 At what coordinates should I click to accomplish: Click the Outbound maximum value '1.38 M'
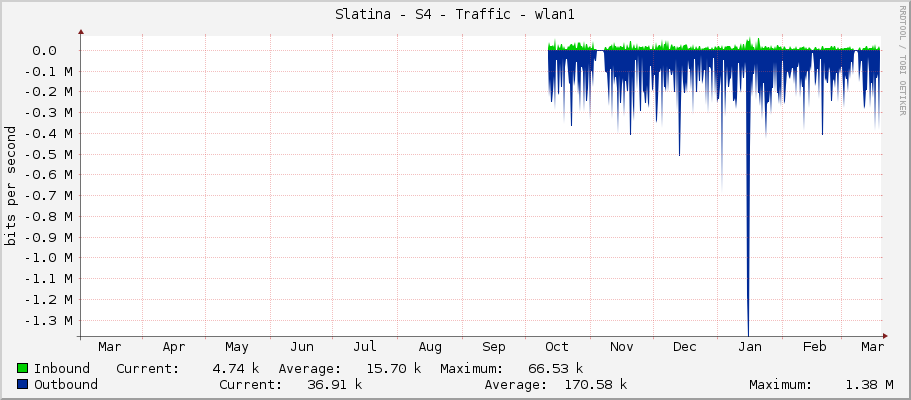coord(869,384)
